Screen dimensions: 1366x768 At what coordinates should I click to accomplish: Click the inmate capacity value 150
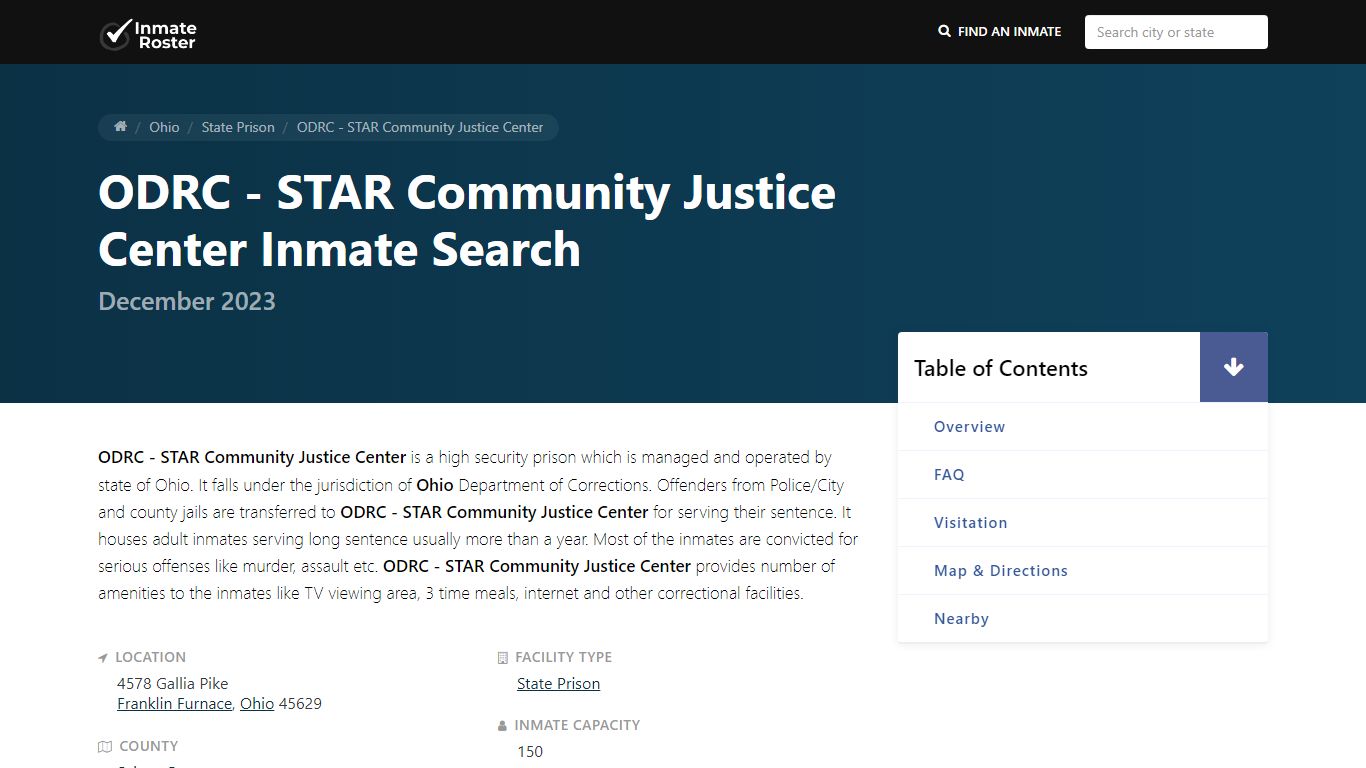tap(530, 752)
